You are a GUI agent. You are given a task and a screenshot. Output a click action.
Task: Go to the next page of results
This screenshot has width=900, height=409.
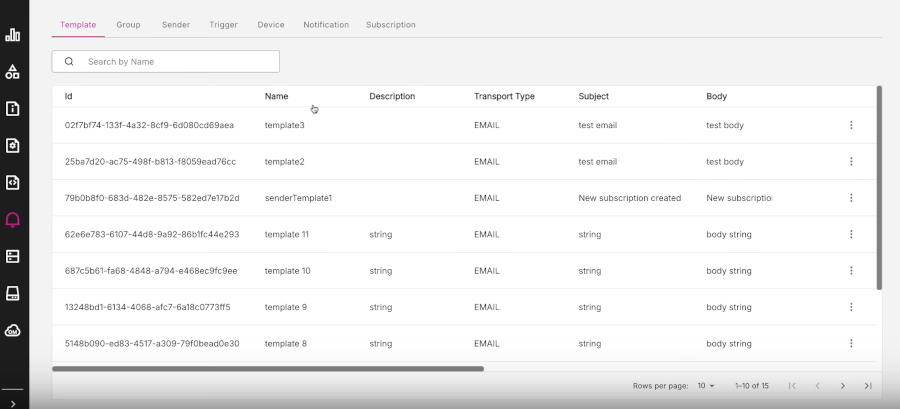coord(842,386)
